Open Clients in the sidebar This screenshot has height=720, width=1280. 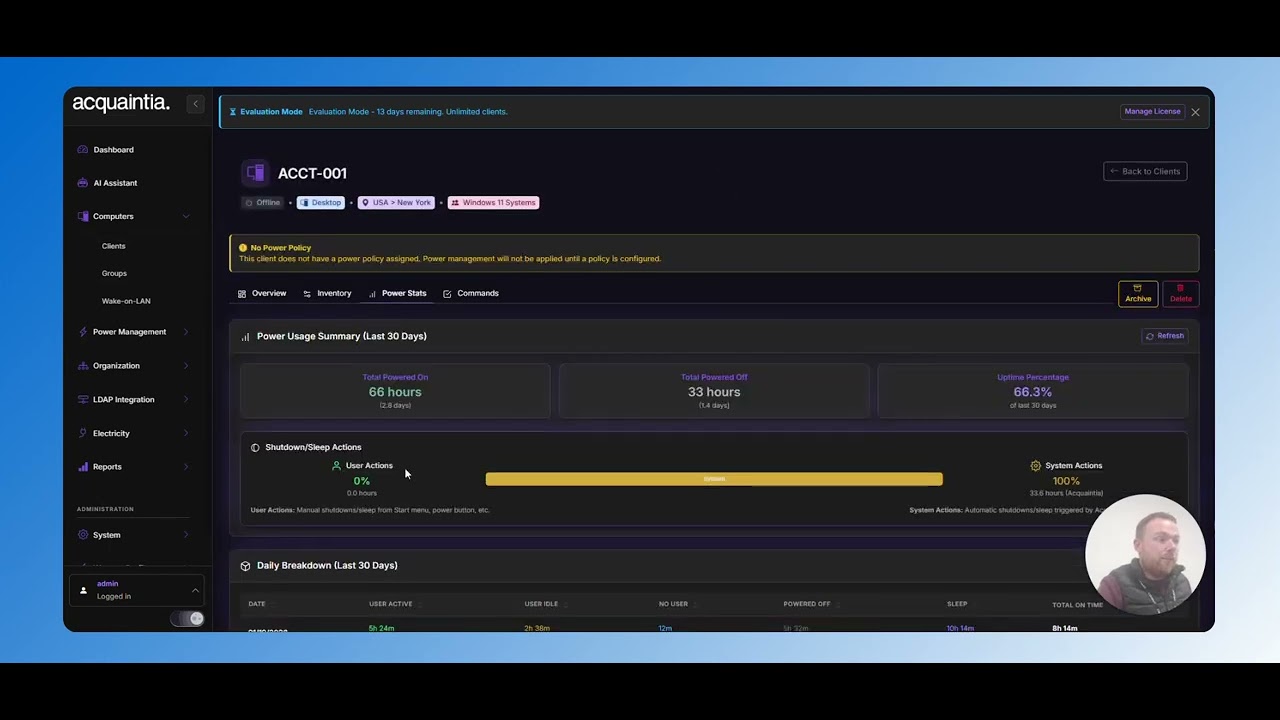click(114, 246)
